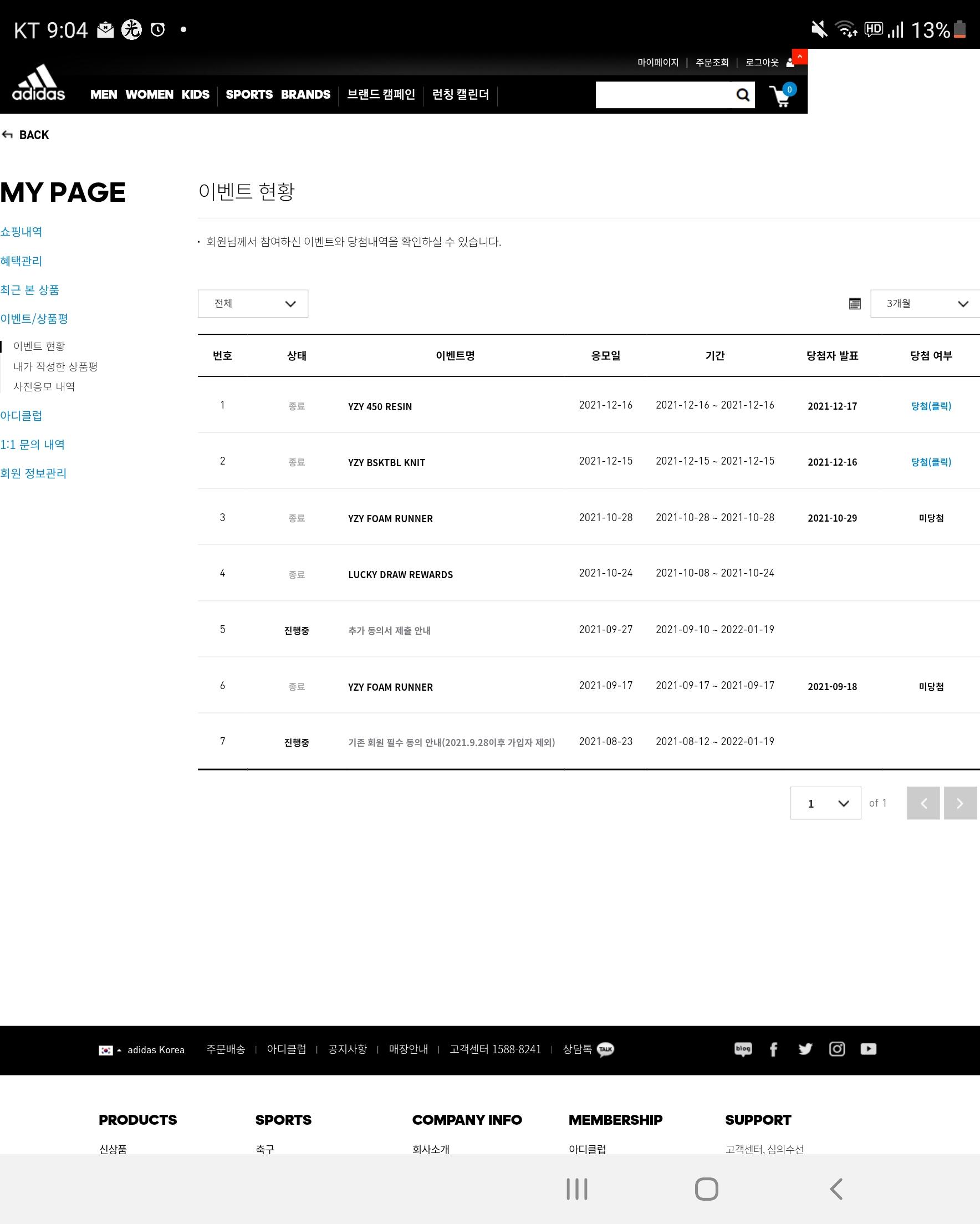The width and height of the screenshot is (980, 1224).
Task: Open 사전응모 내역 in sidebar
Action: pos(44,386)
